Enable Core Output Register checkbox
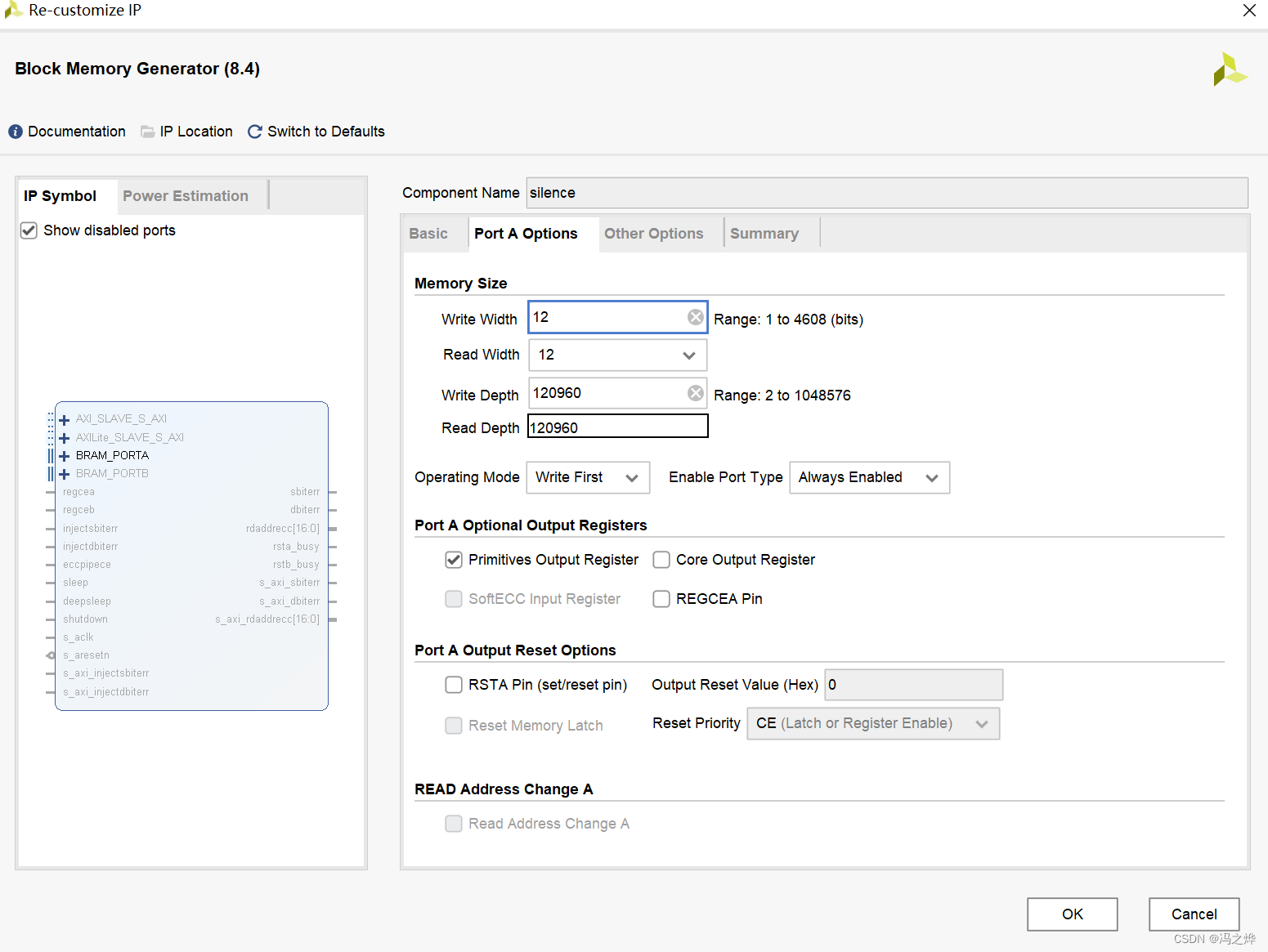Image resolution: width=1268 pixels, height=952 pixels. click(x=661, y=560)
